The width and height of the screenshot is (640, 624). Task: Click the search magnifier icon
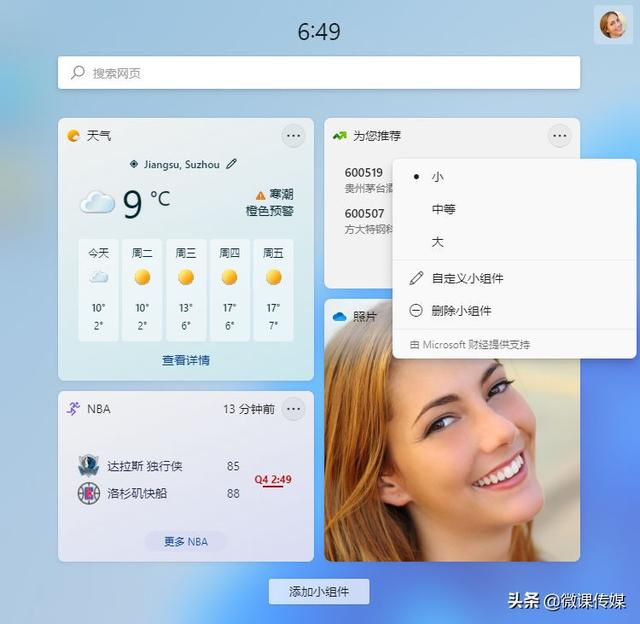pyautogui.click(x=78, y=73)
